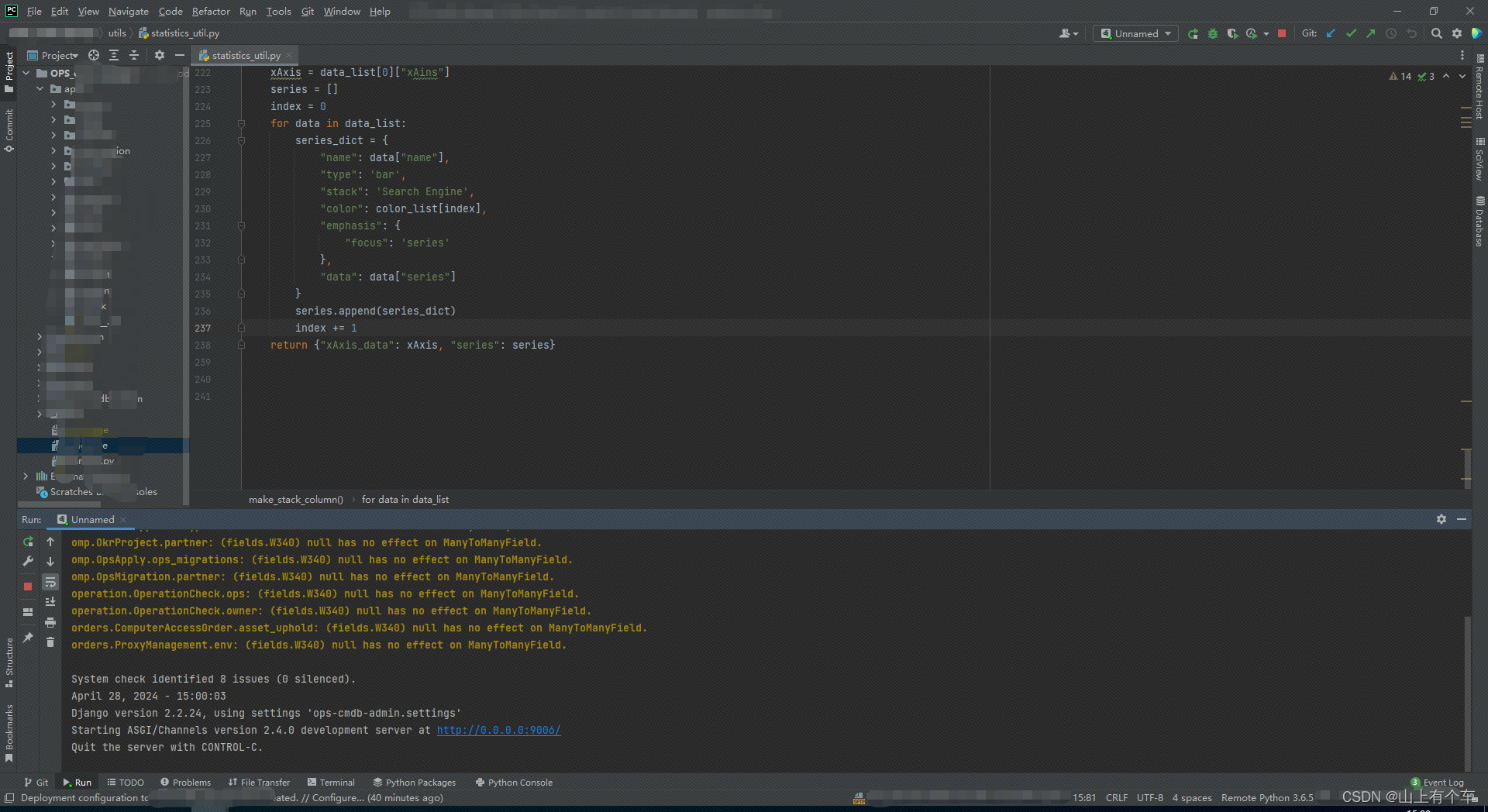Open the File menu
This screenshot has width=1488, height=812.
point(34,11)
